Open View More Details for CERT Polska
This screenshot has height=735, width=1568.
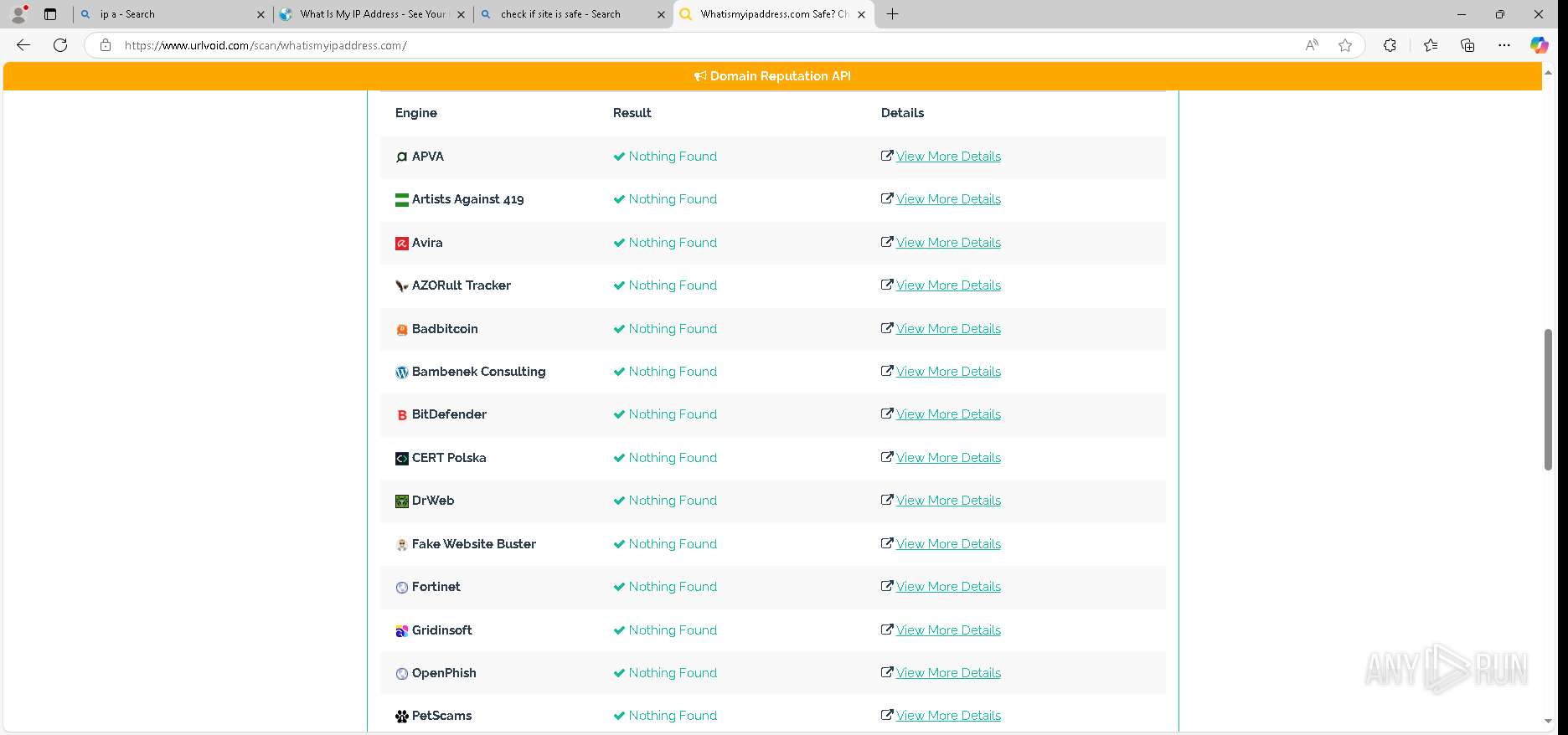948,458
